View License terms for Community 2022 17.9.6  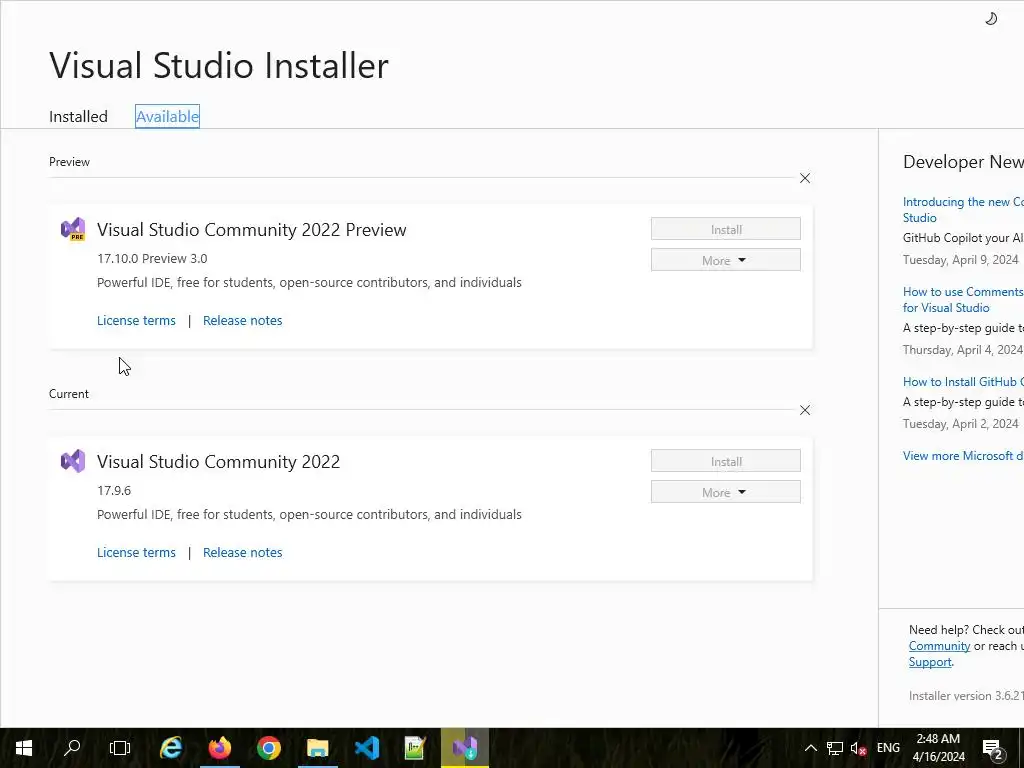136,552
